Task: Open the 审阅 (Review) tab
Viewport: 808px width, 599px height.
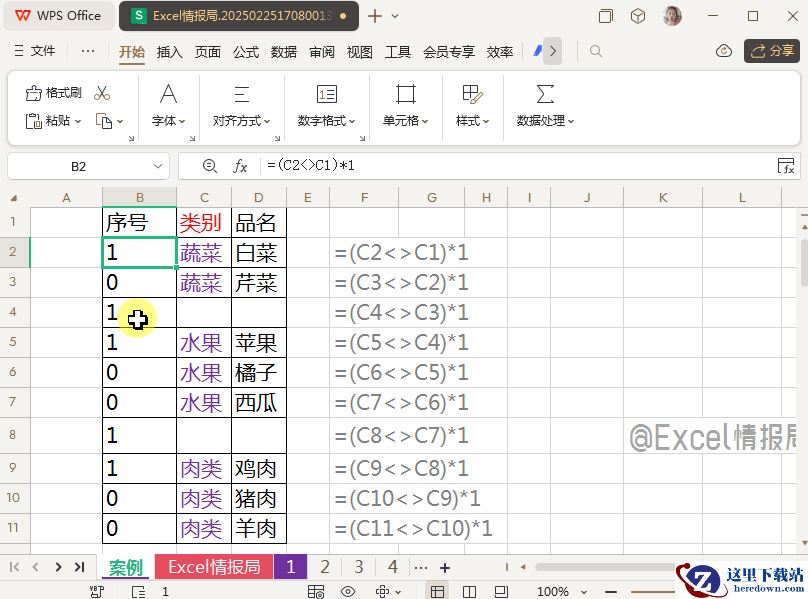Action: (322, 52)
